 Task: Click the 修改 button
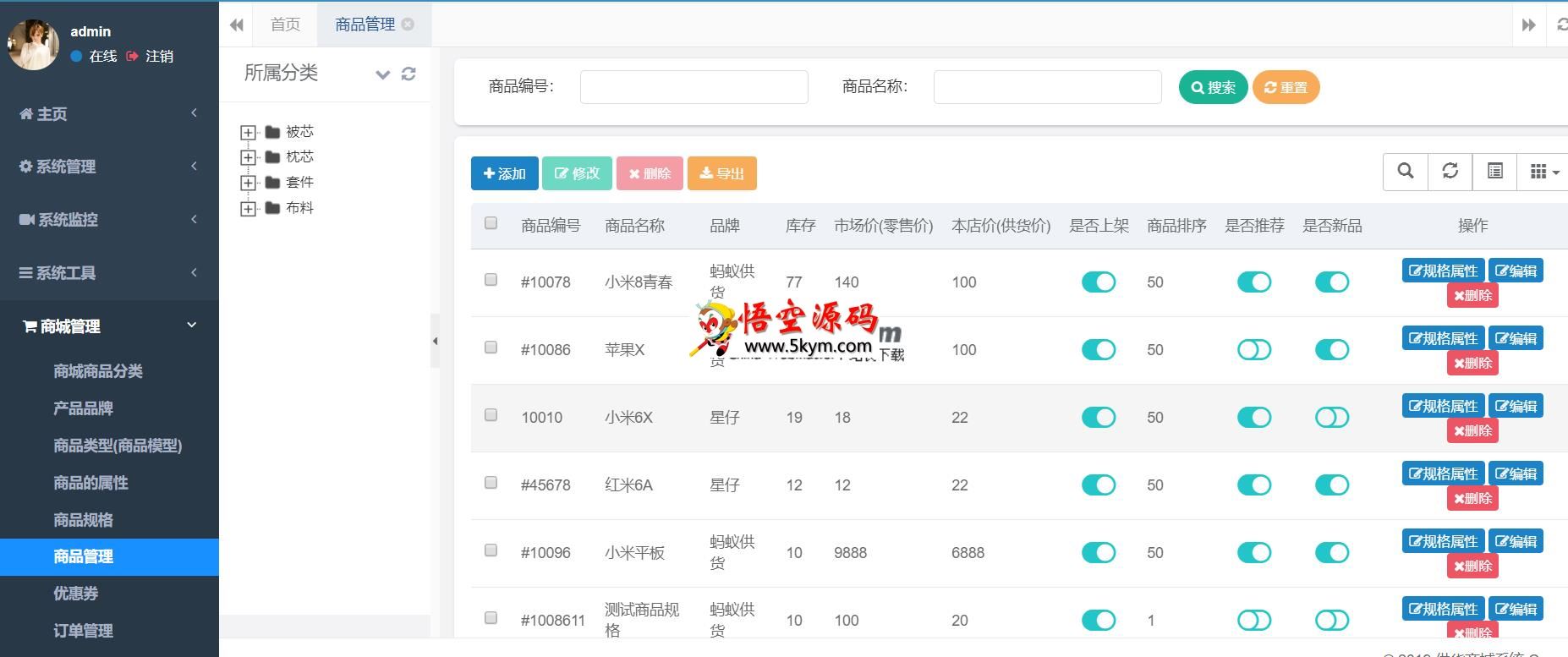pos(577,173)
